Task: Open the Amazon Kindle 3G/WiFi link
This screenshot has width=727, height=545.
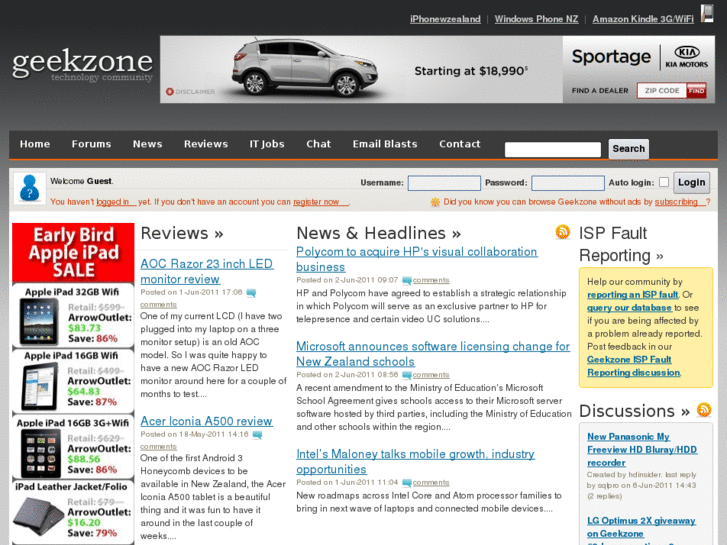Action: (643, 19)
